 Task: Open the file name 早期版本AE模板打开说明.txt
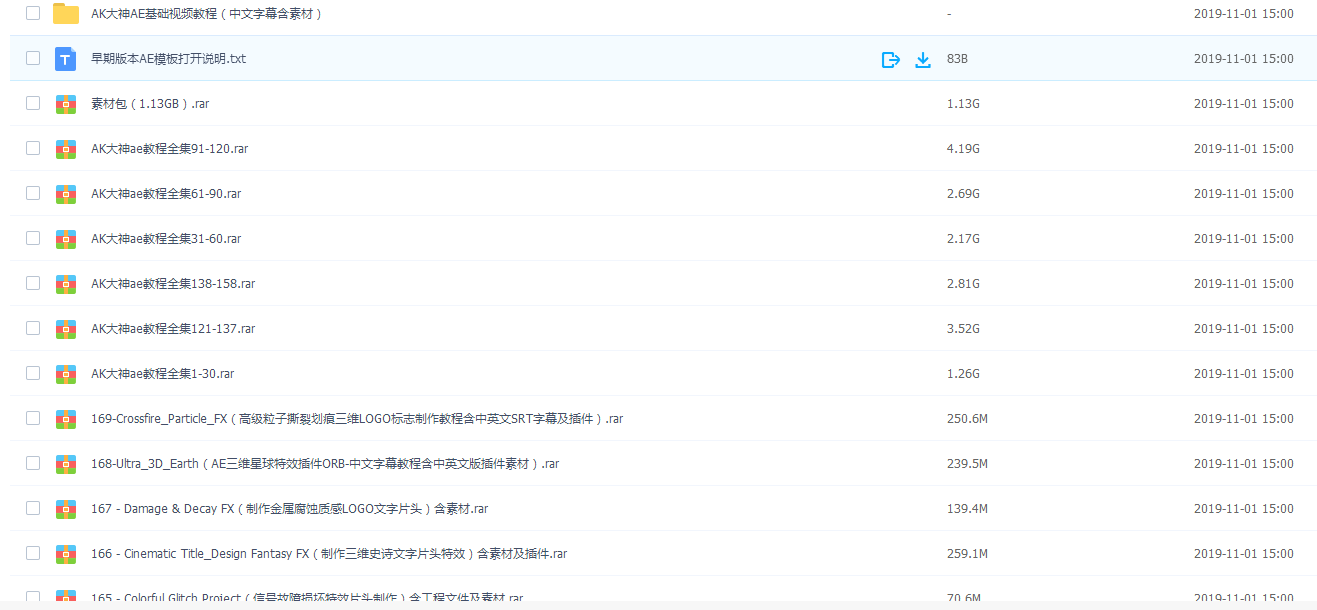tap(168, 59)
